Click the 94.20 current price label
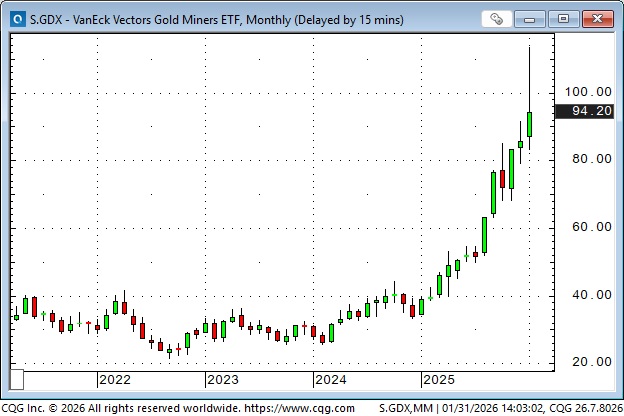Screen dimensions: 624x416 (590, 112)
